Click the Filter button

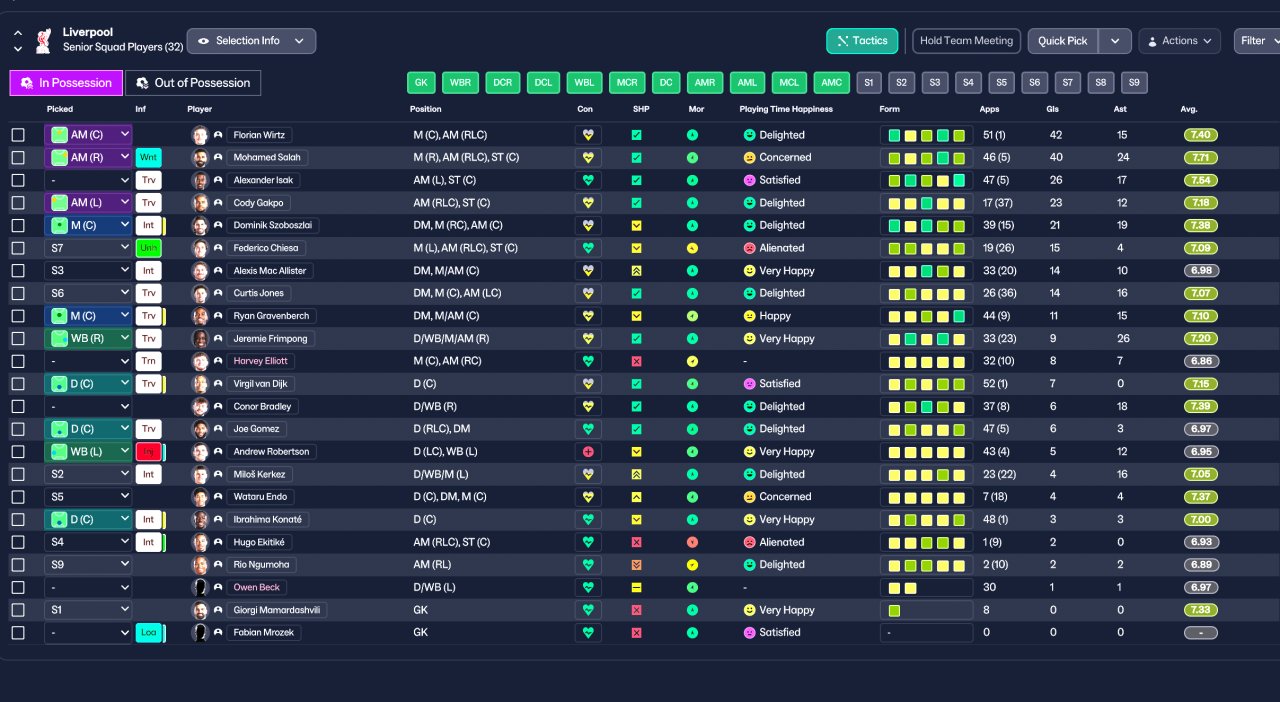click(1257, 41)
